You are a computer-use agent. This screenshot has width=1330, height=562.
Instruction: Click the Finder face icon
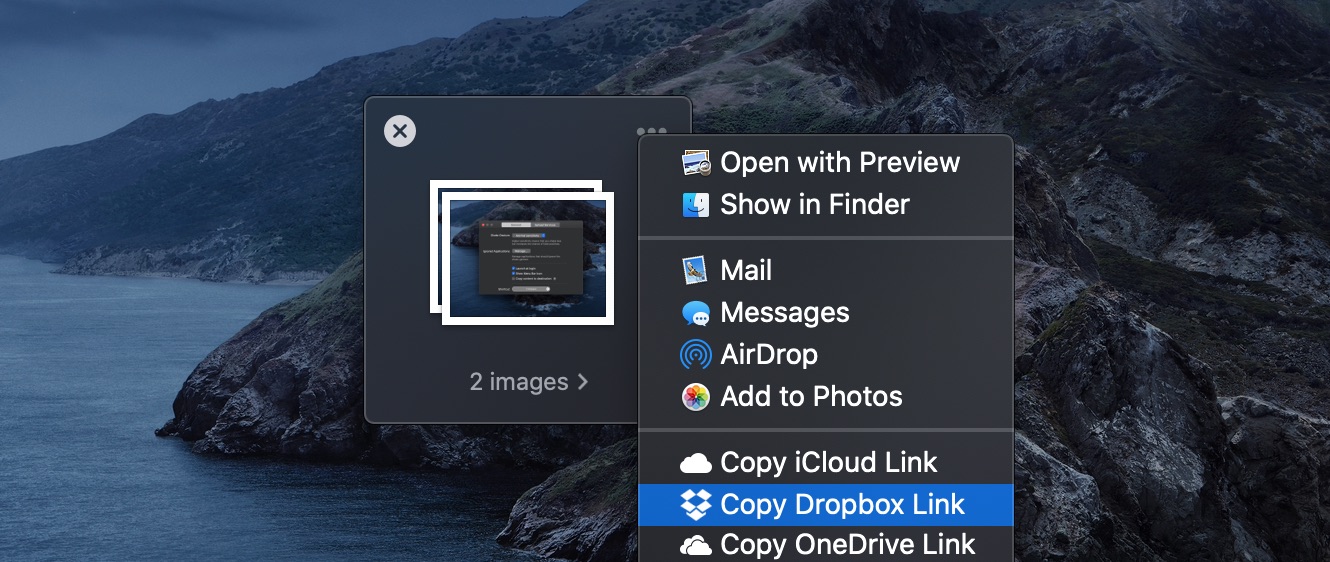(696, 205)
